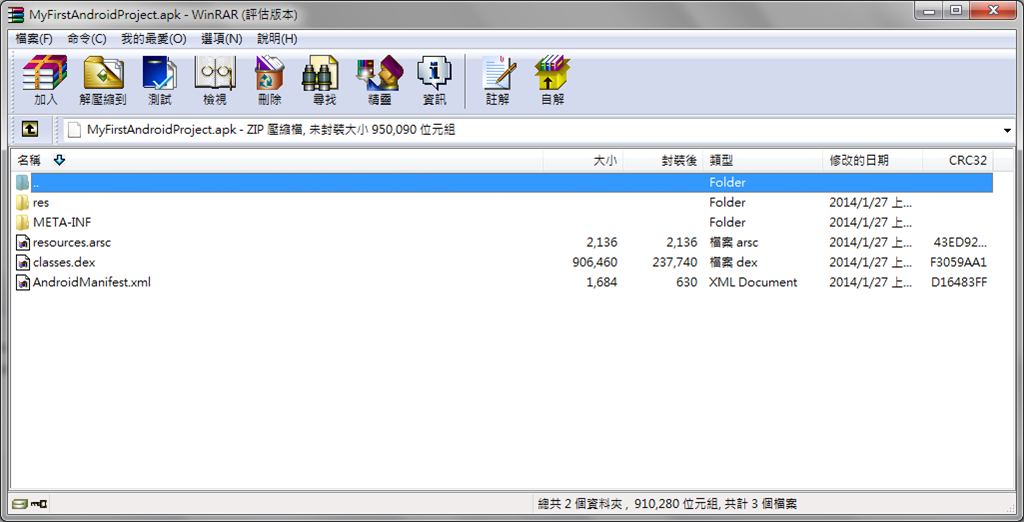Click the 解壓縮到 (Extract To) icon

pos(103,80)
